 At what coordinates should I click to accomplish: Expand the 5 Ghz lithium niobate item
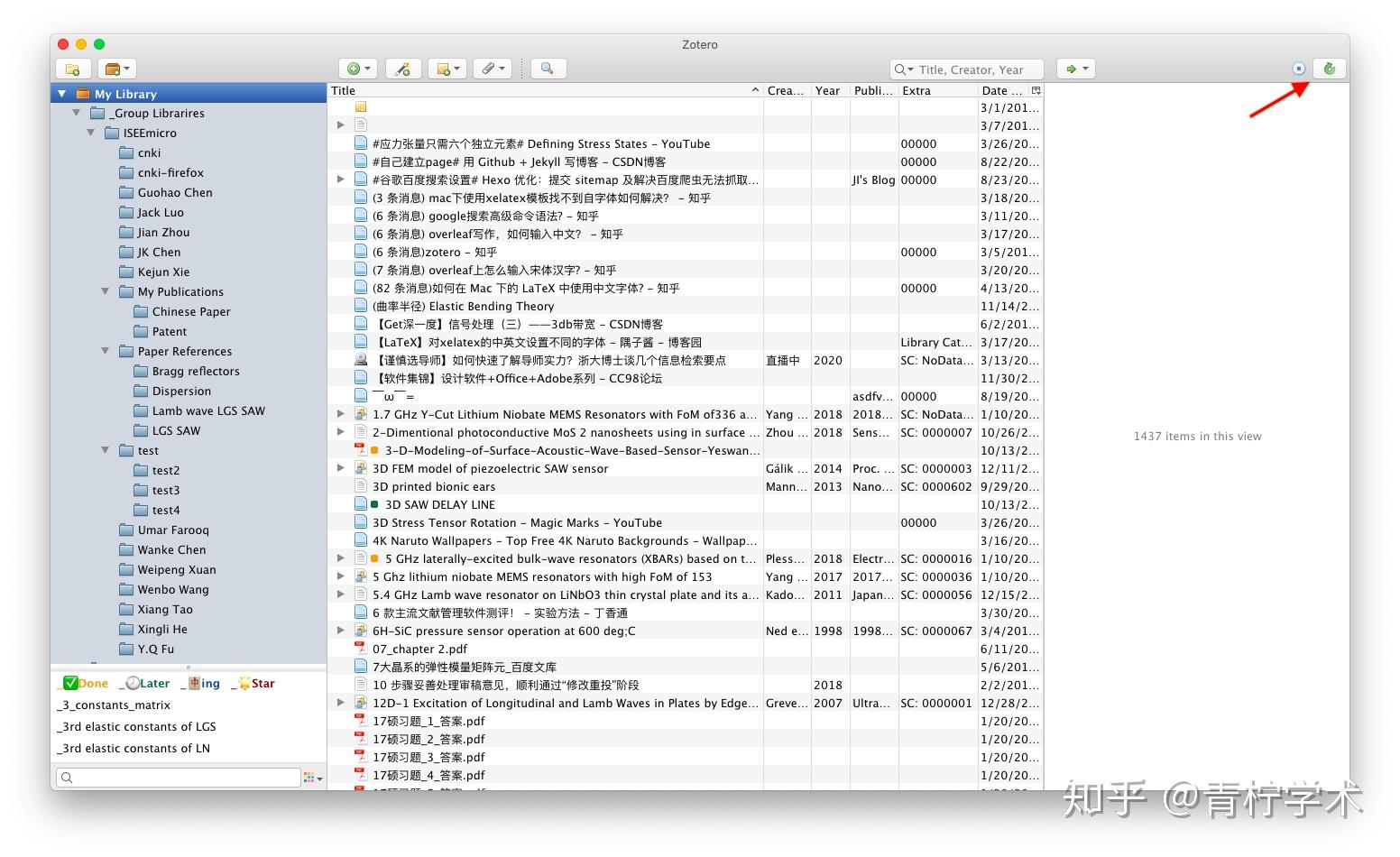point(340,576)
